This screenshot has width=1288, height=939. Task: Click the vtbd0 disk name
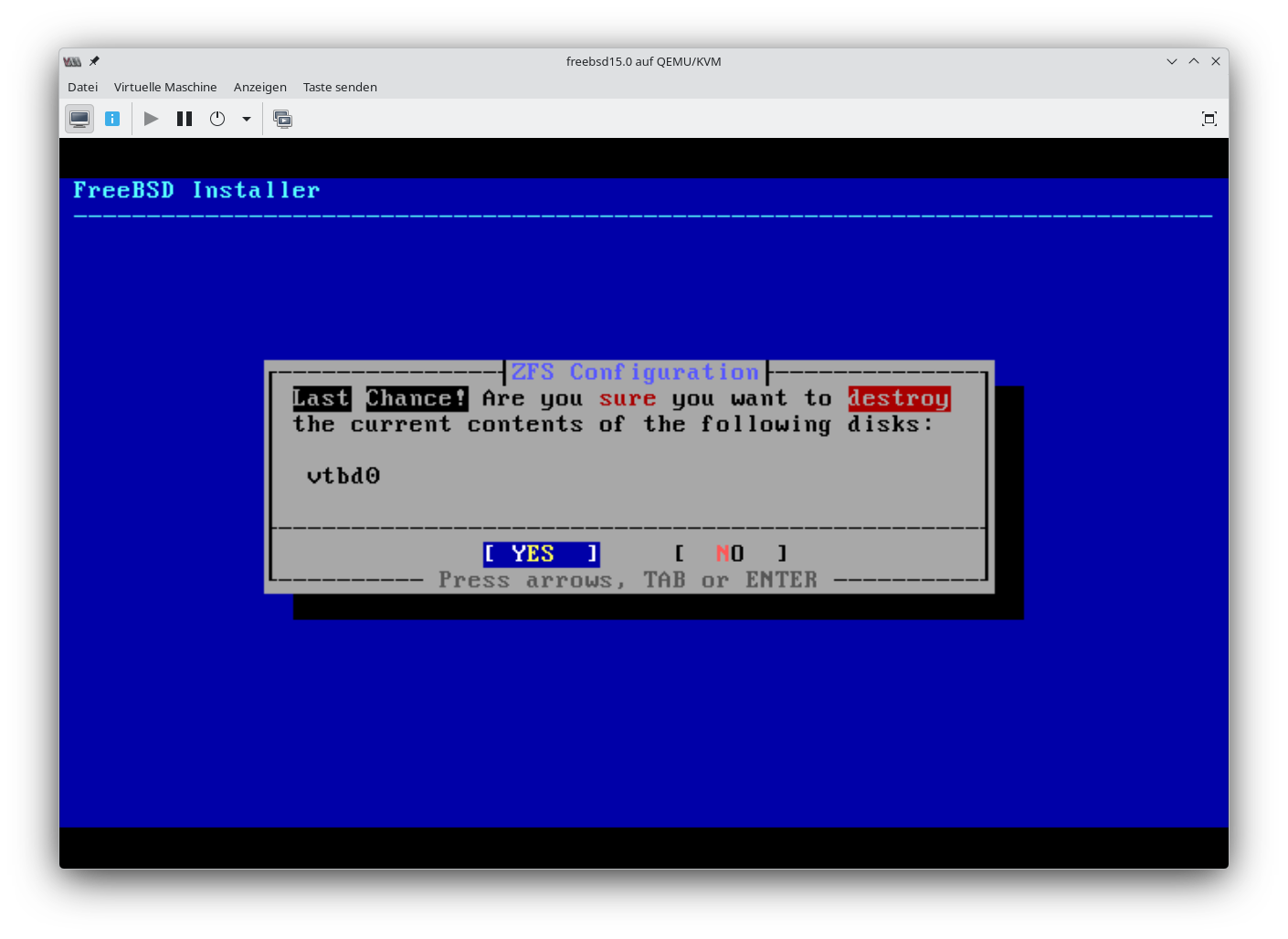click(343, 476)
